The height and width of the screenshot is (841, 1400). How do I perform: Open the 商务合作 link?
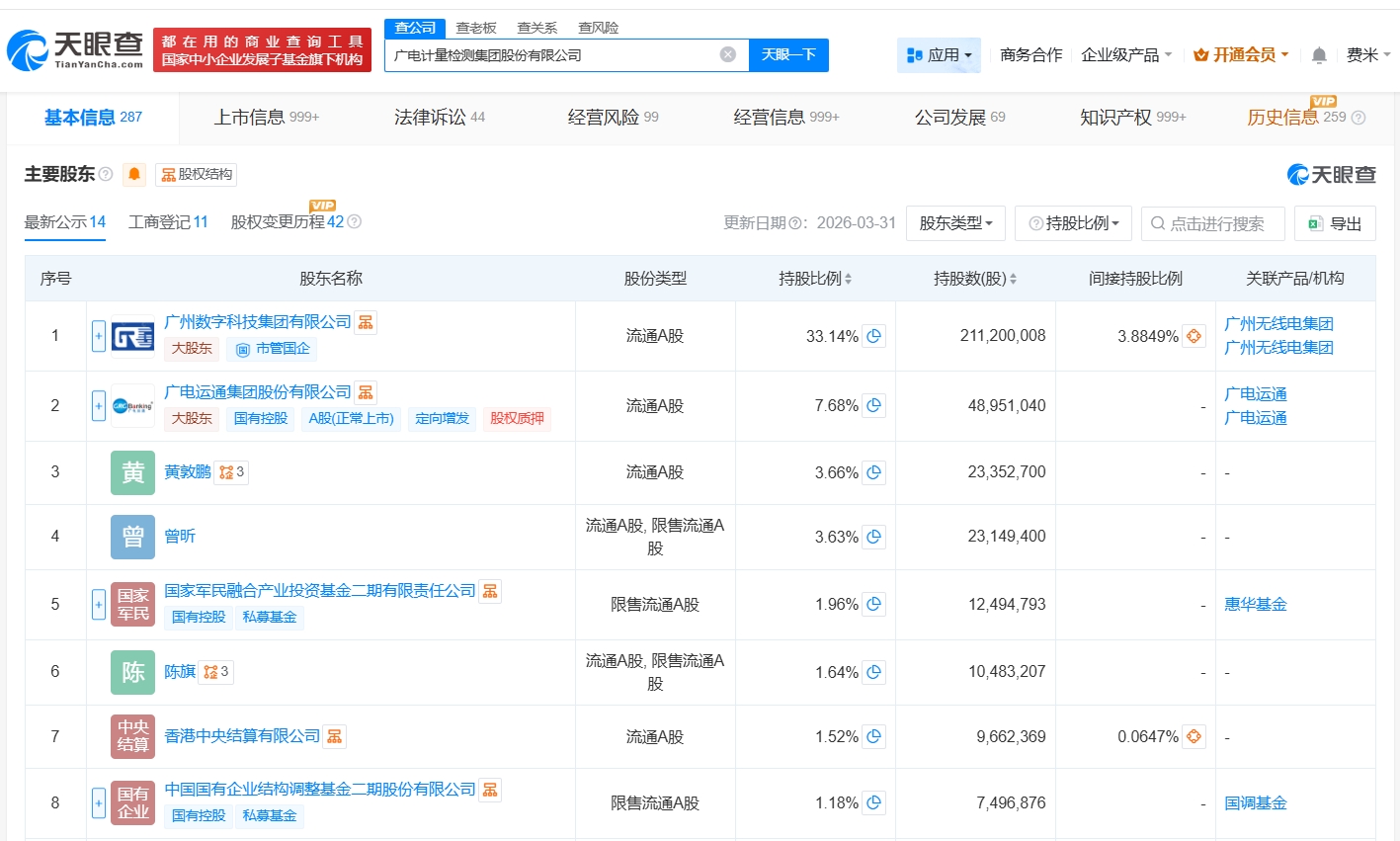pyautogui.click(x=1031, y=55)
